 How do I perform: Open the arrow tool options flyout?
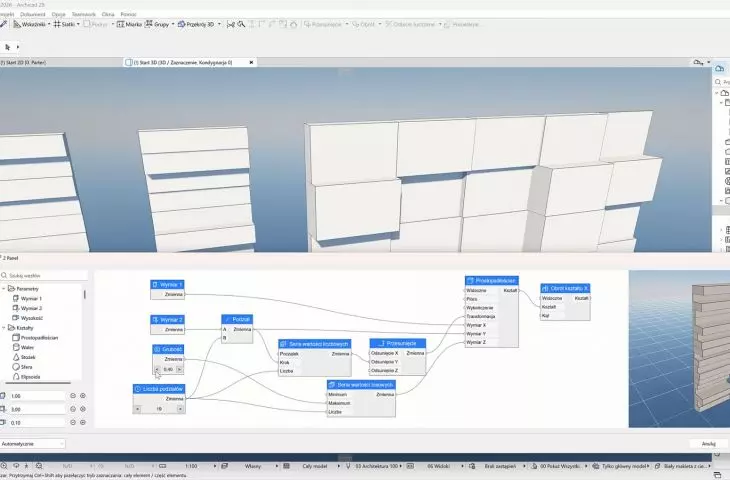18,47
